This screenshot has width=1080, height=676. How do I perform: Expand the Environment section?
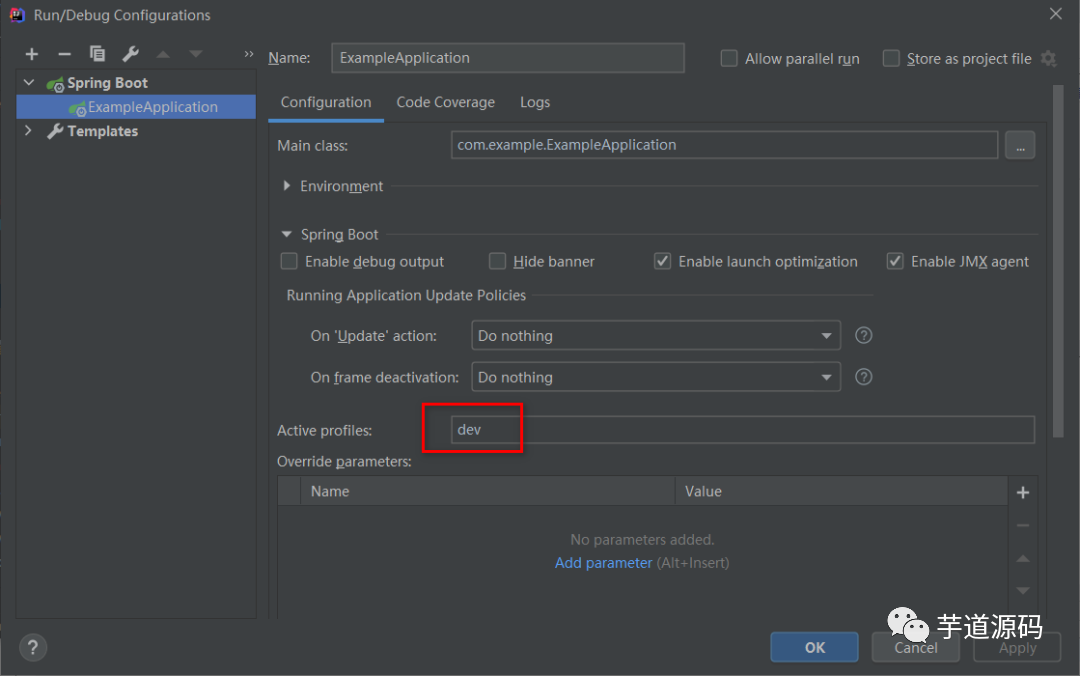(287, 186)
